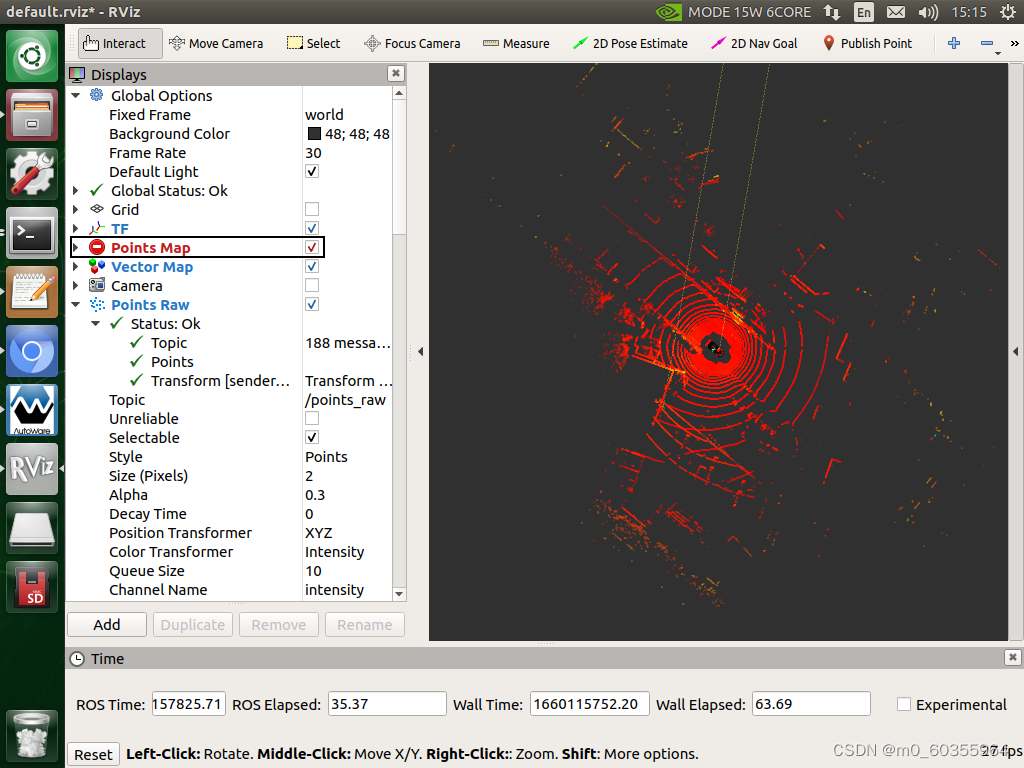Open Autoware launcher icon
Viewport: 1024px width, 768px height.
pos(32,410)
